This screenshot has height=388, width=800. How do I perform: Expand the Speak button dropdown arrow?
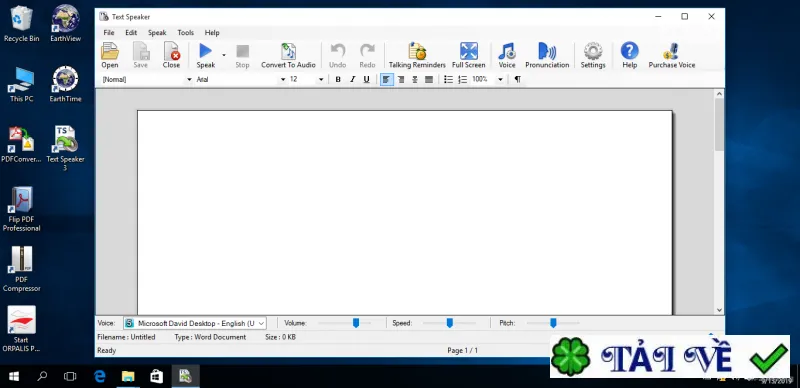coord(223,54)
